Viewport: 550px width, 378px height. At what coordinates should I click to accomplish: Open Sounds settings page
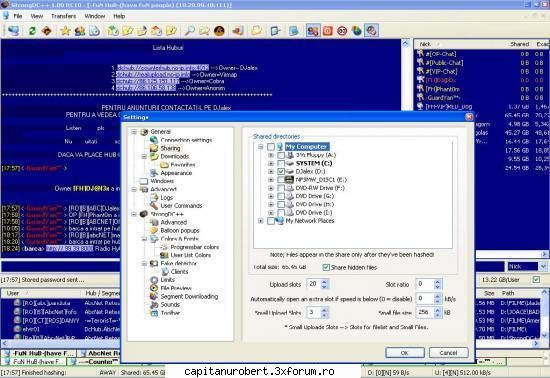click(170, 304)
